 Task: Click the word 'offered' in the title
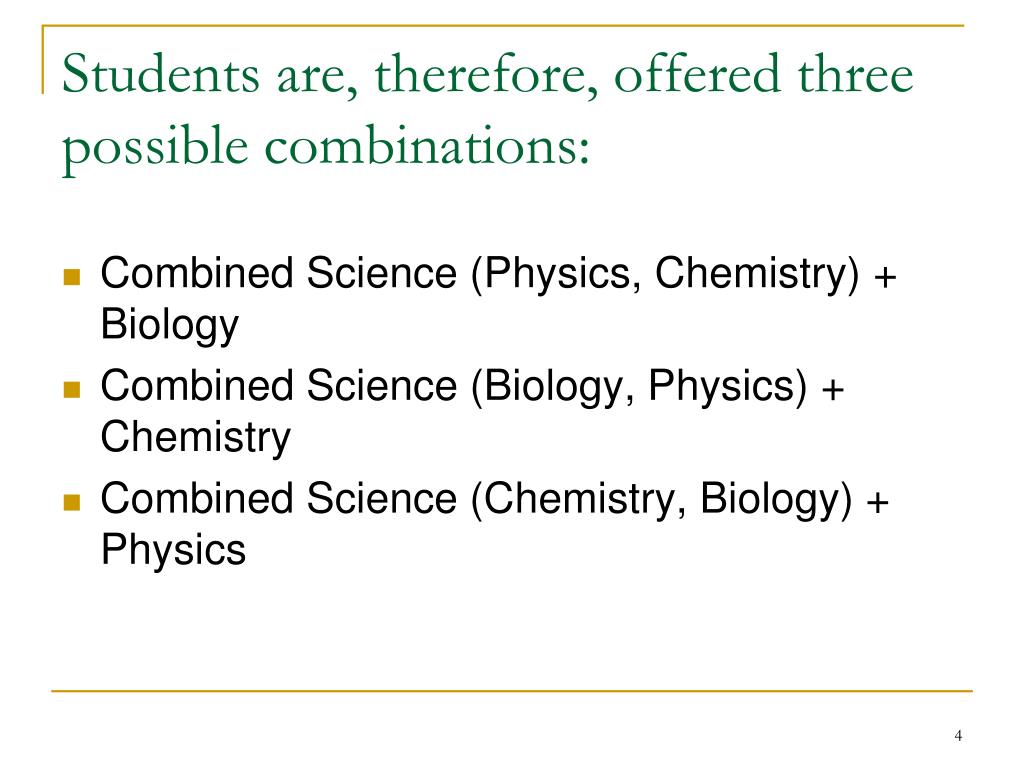click(697, 74)
